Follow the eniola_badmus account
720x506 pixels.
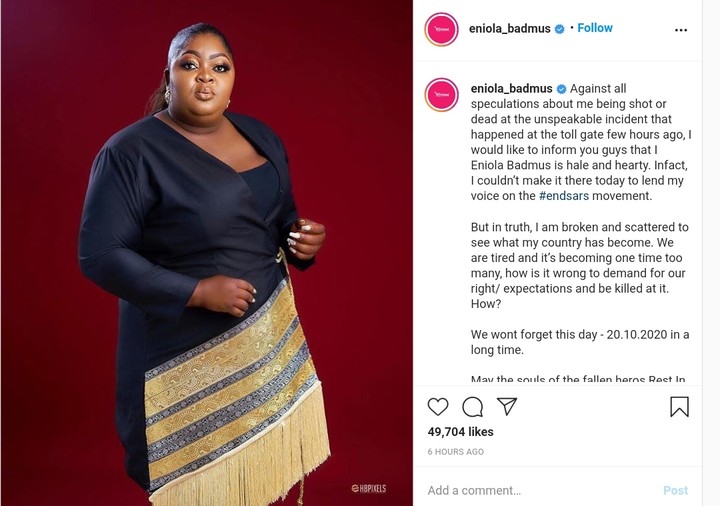click(595, 28)
